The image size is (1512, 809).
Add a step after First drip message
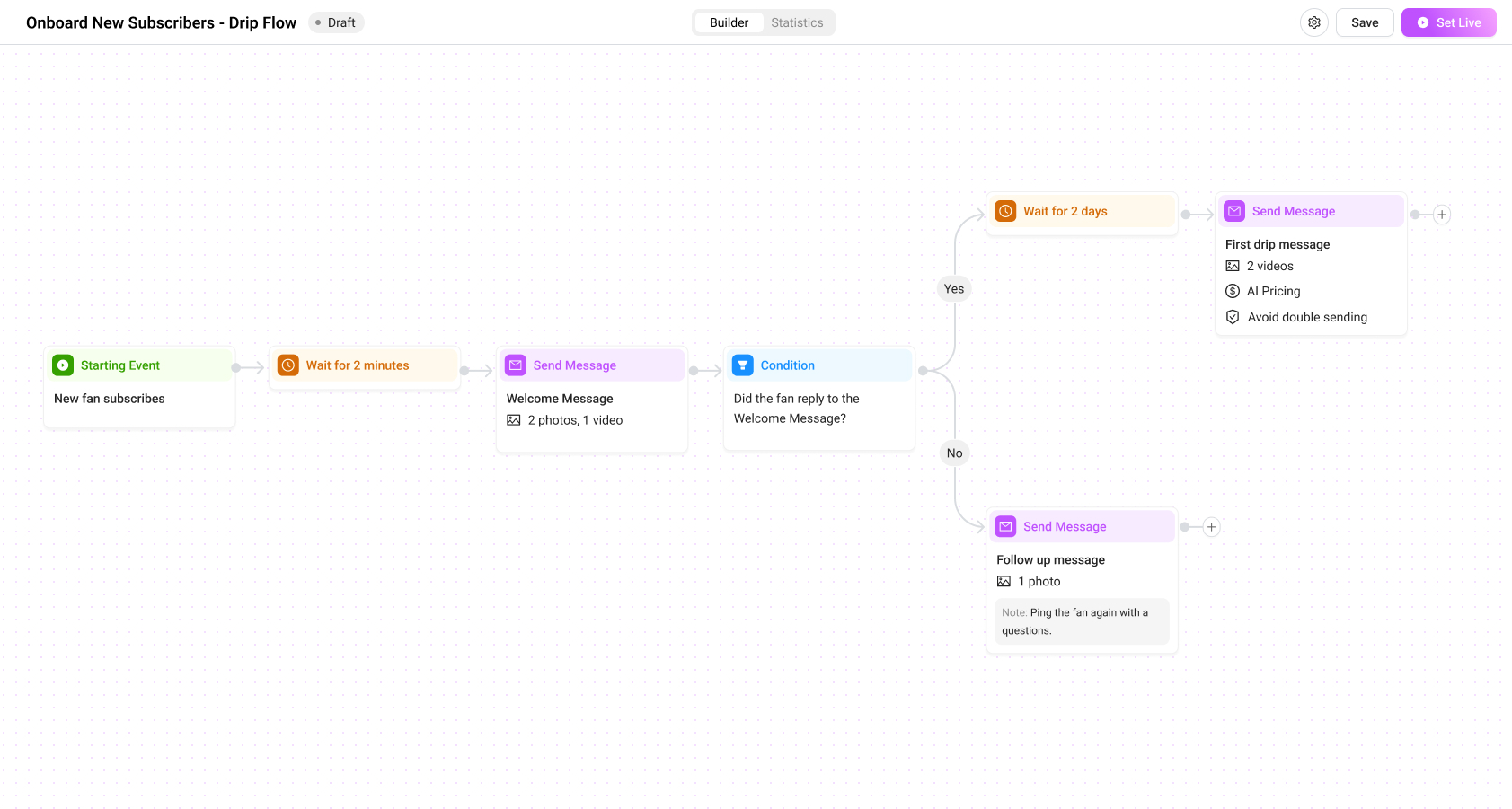click(x=1442, y=215)
